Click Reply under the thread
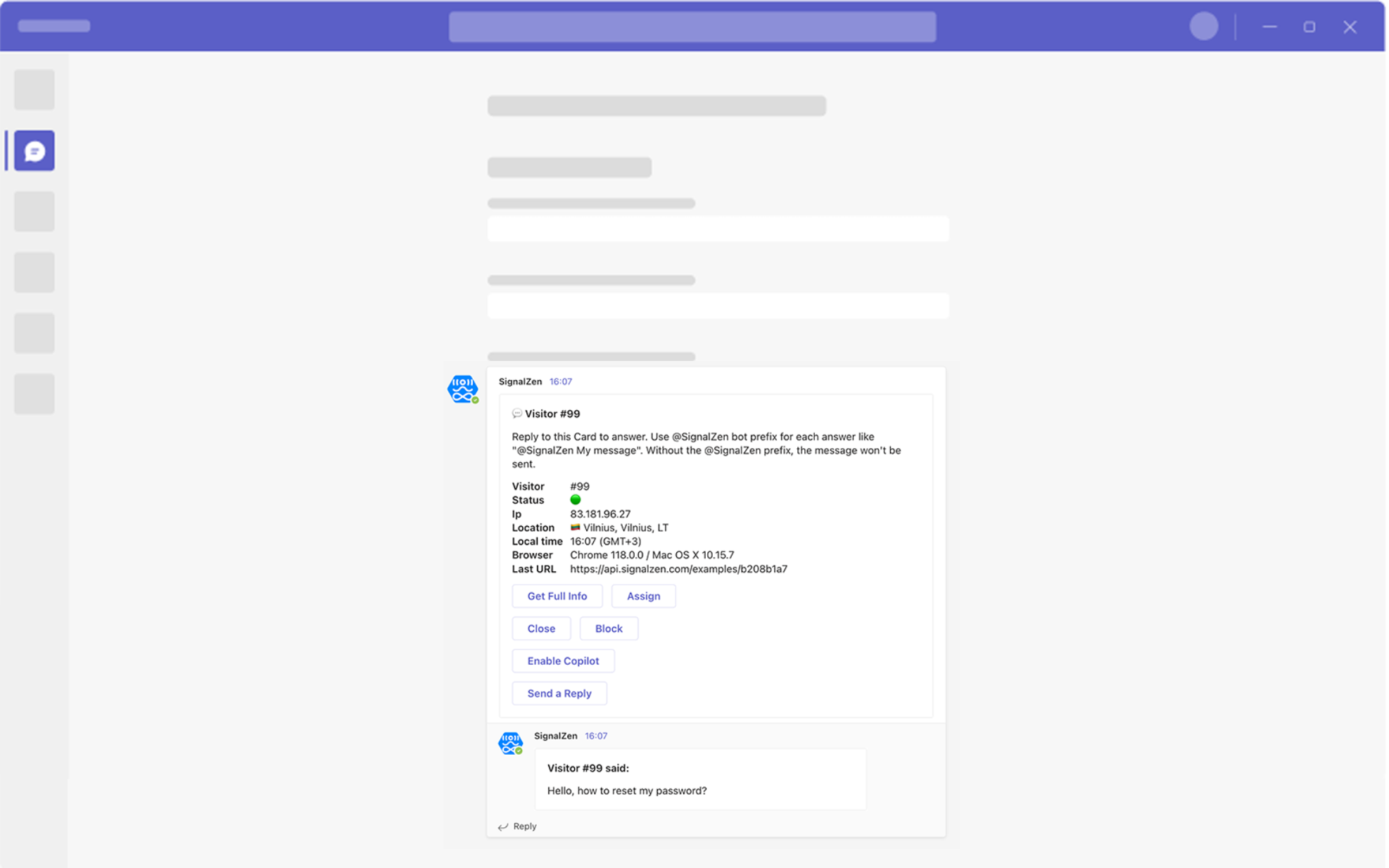Viewport: 1389px width, 868px height. click(x=525, y=826)
